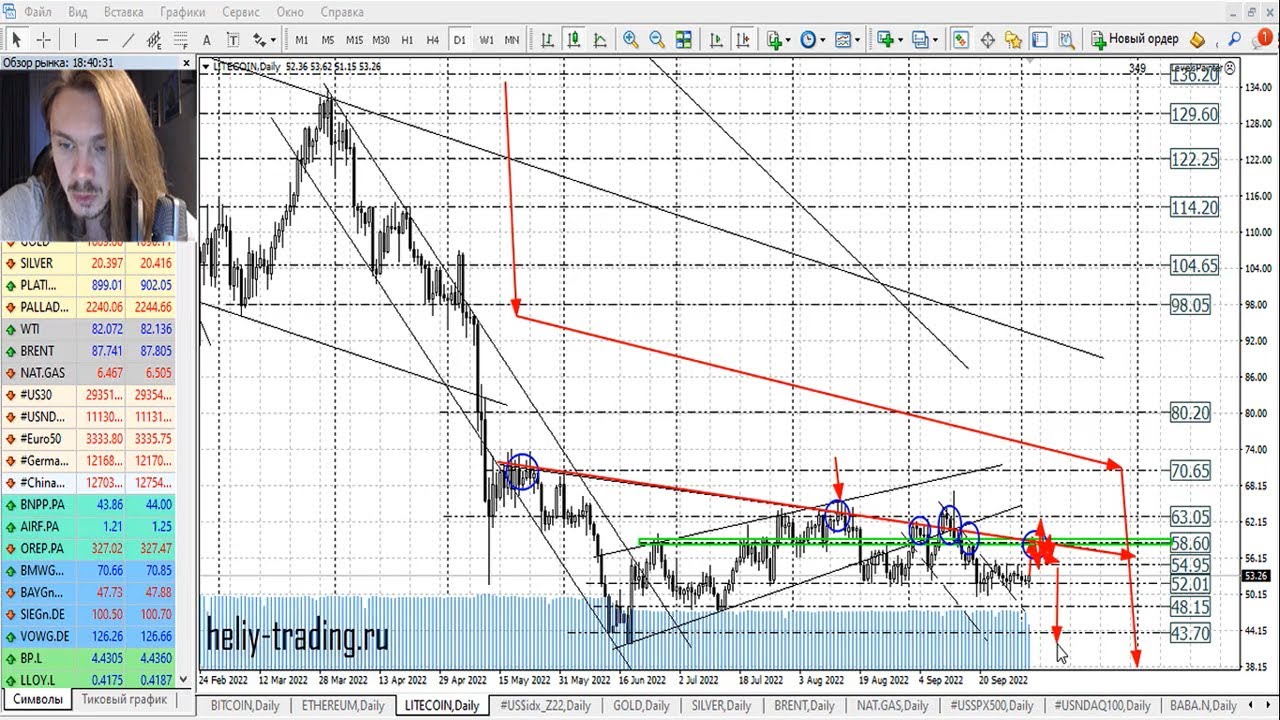Switch to the BITCOIN,Daily chart tab
1280x720 pixels.
tap(245, 705)
